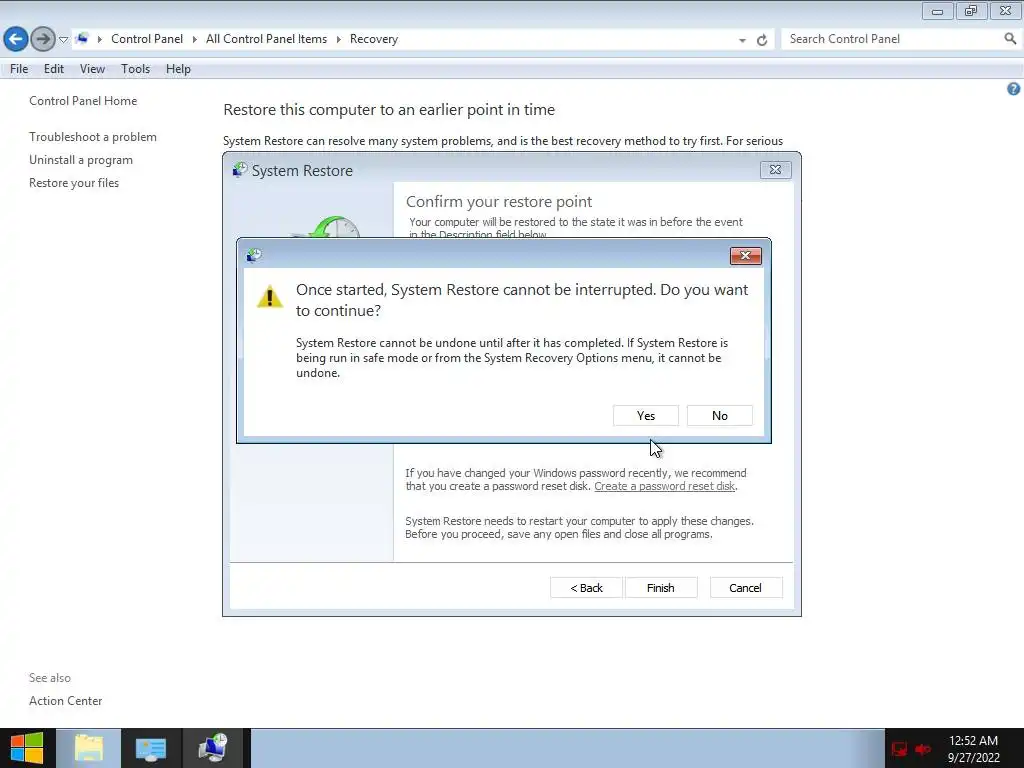This screenshot has width=1024, height=768.
Task: Minimize the Control Panel window
Action: (937, 11)
